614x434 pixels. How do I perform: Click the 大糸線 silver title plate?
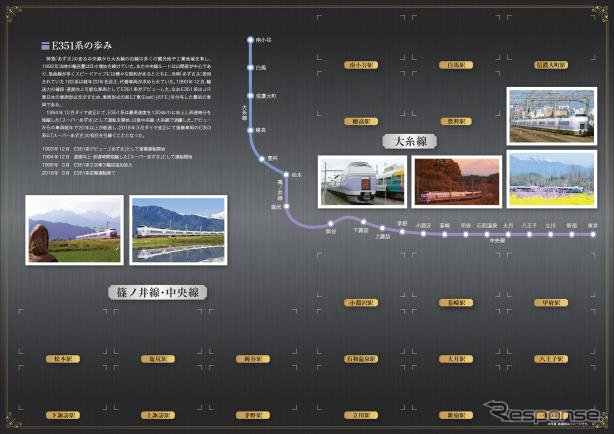coord(410,141)
